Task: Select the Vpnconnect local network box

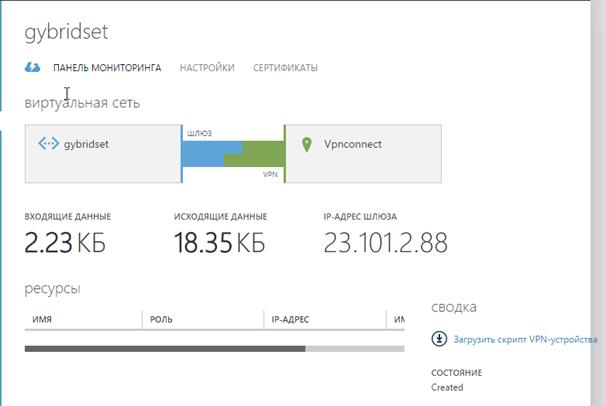Action: click(363, 154)
